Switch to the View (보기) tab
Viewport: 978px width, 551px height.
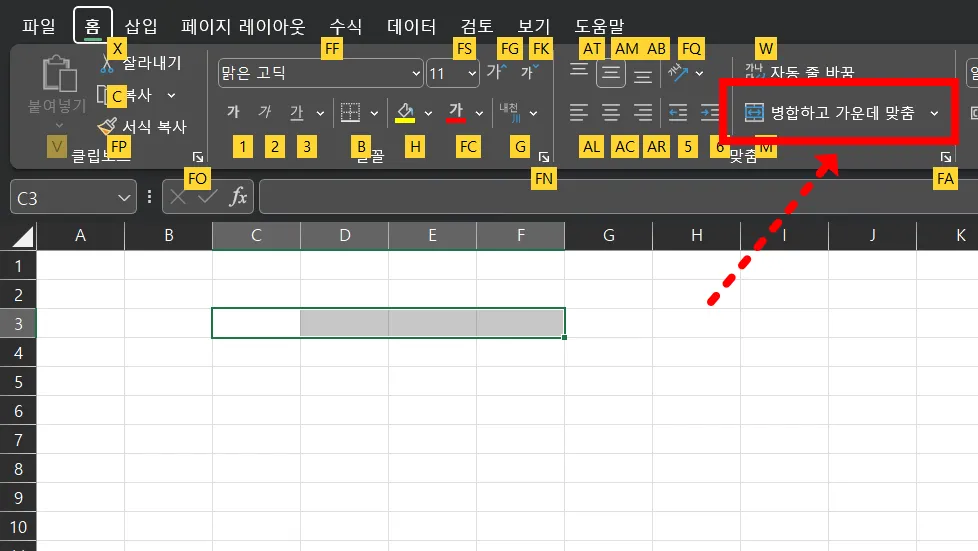coord(534,26)
